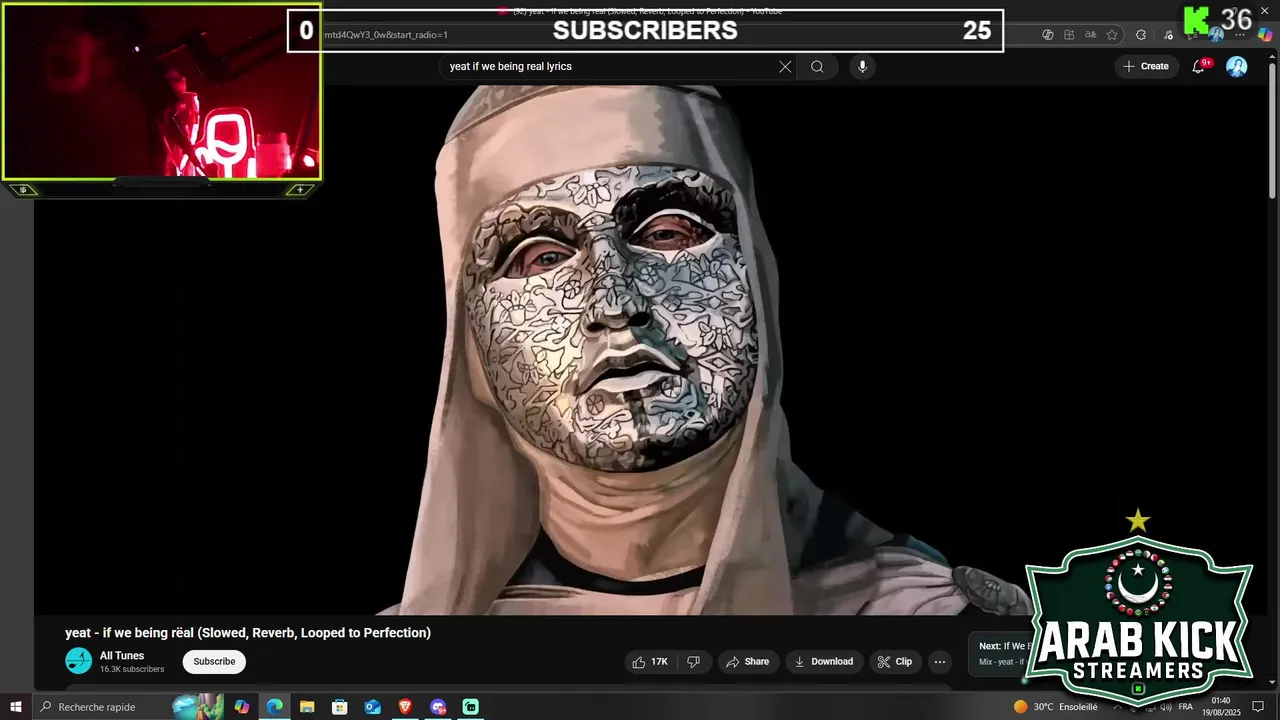Open the clock showing 01:40
Viewport: 1280px width, 720px height.
coord(1221,707)
